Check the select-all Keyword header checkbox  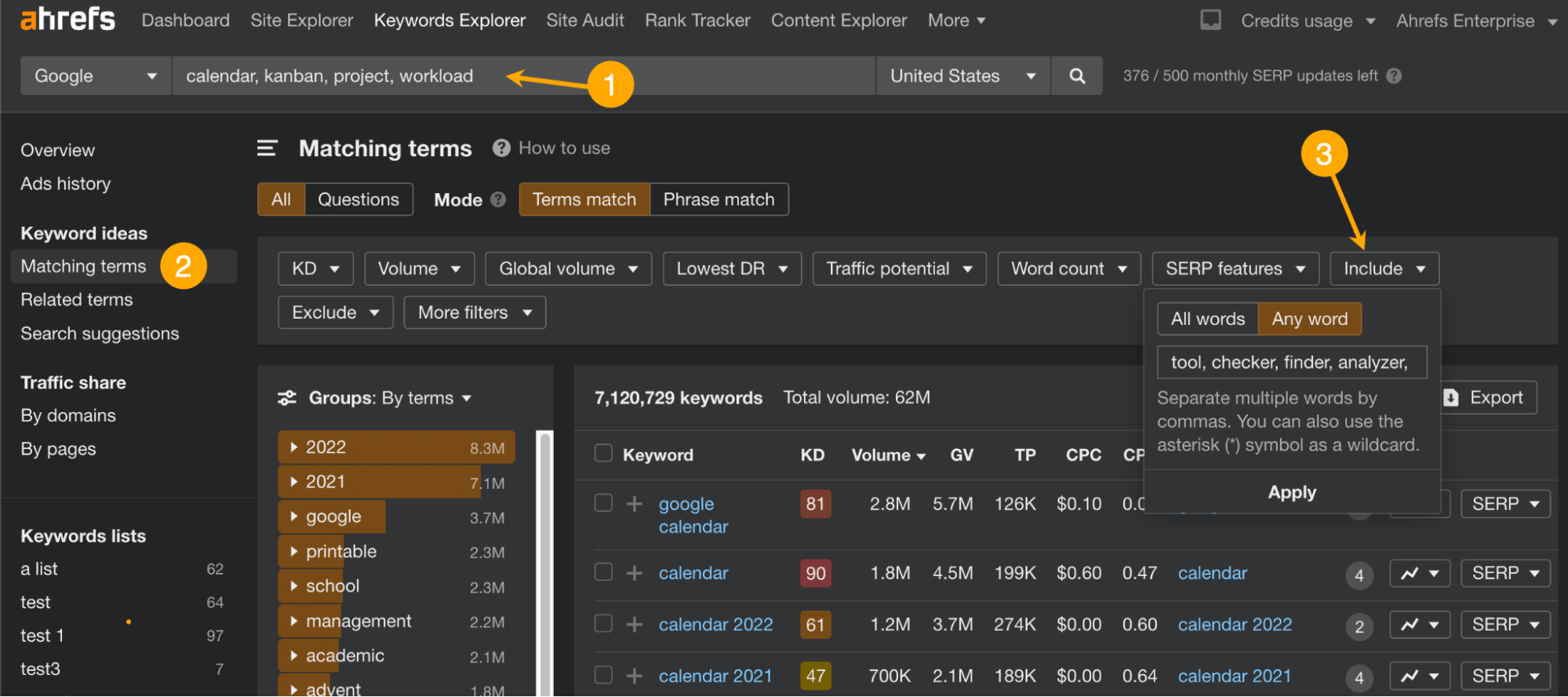click(603, 454)
